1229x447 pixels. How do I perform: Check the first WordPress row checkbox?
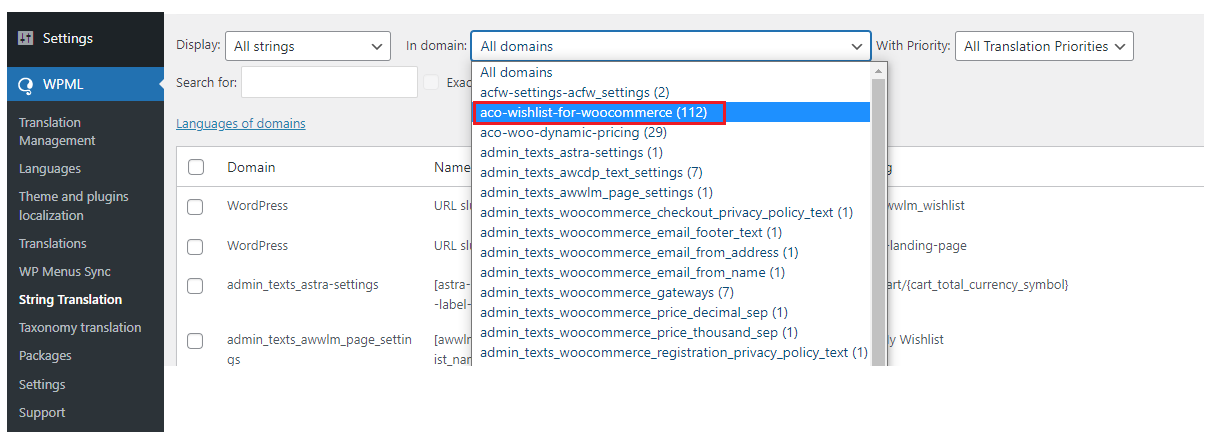[x=196, y=206]
